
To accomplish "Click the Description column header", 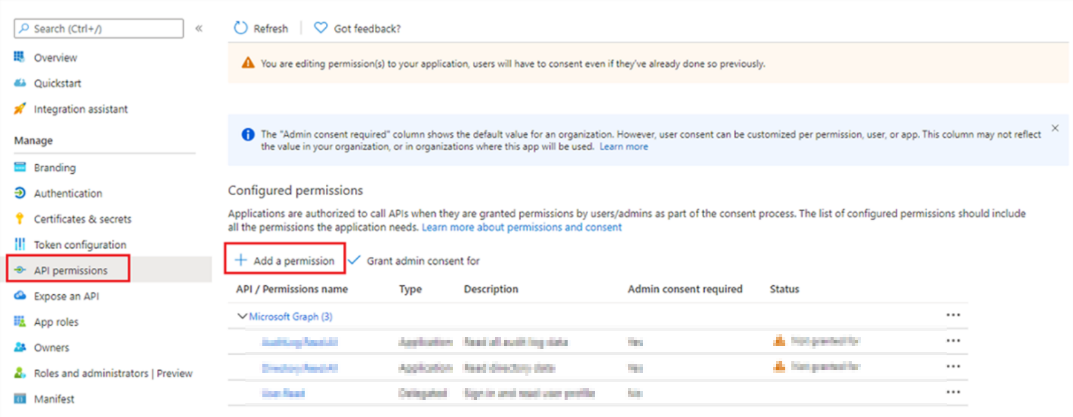I will [x=491, y=289].
